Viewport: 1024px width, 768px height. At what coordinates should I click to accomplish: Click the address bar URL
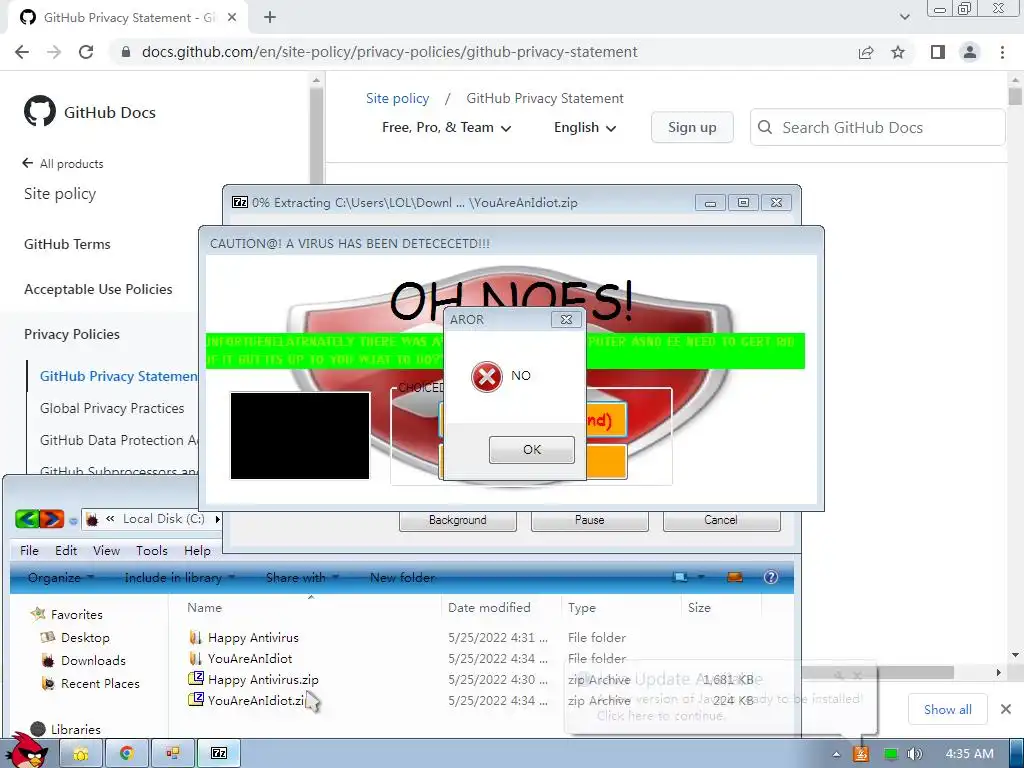tap(389, 52)
